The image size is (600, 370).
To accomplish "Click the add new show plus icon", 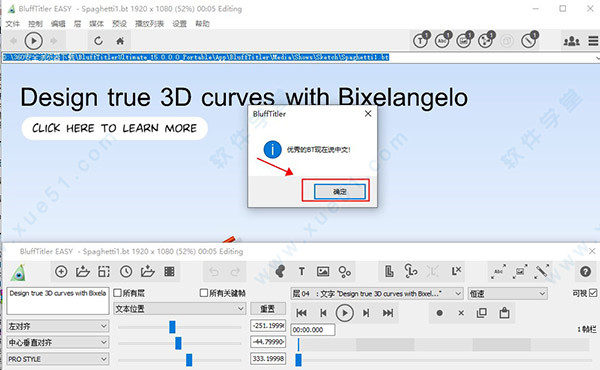I will [x=61, y=272].
